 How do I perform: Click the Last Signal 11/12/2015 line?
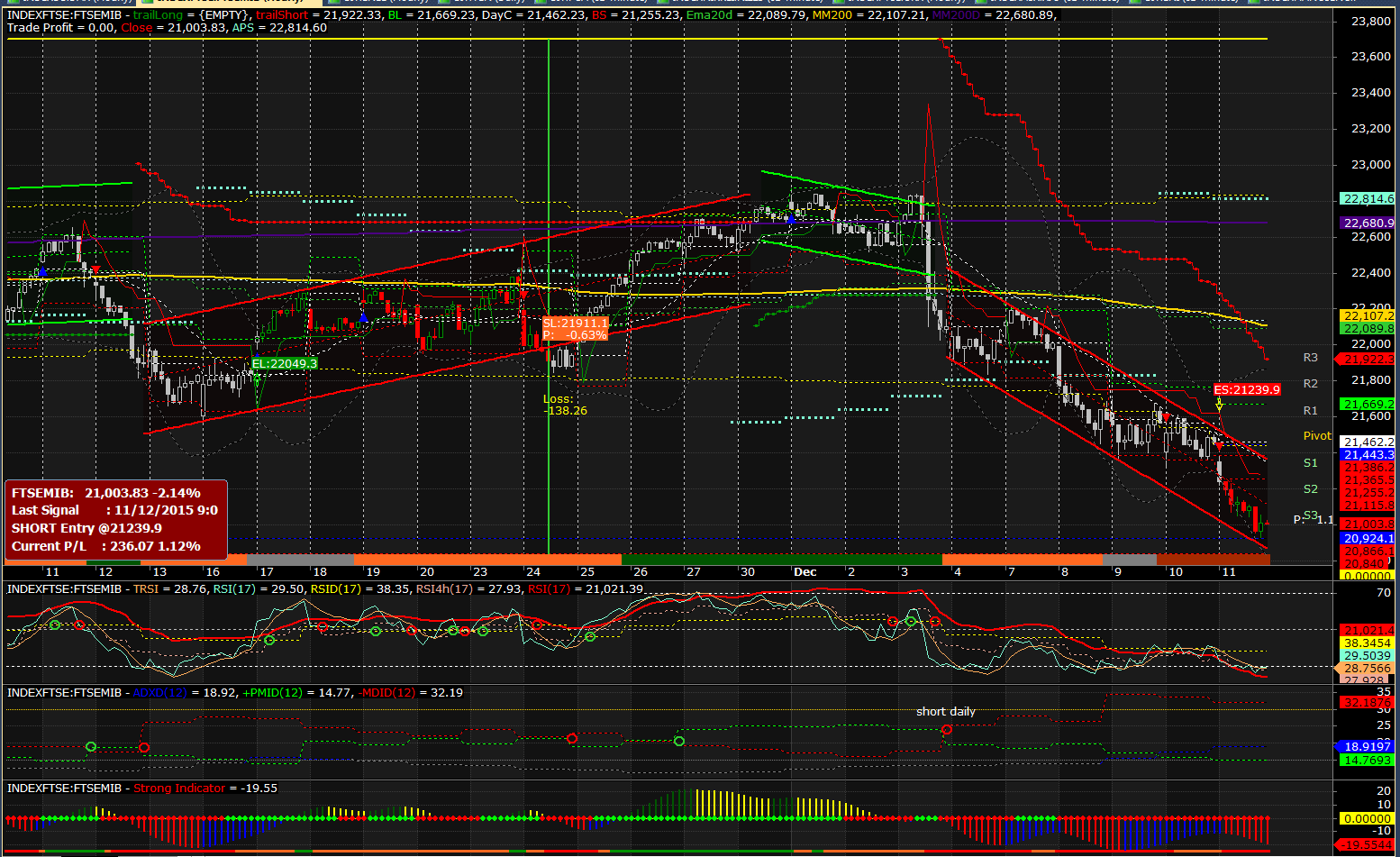(114, 510)
